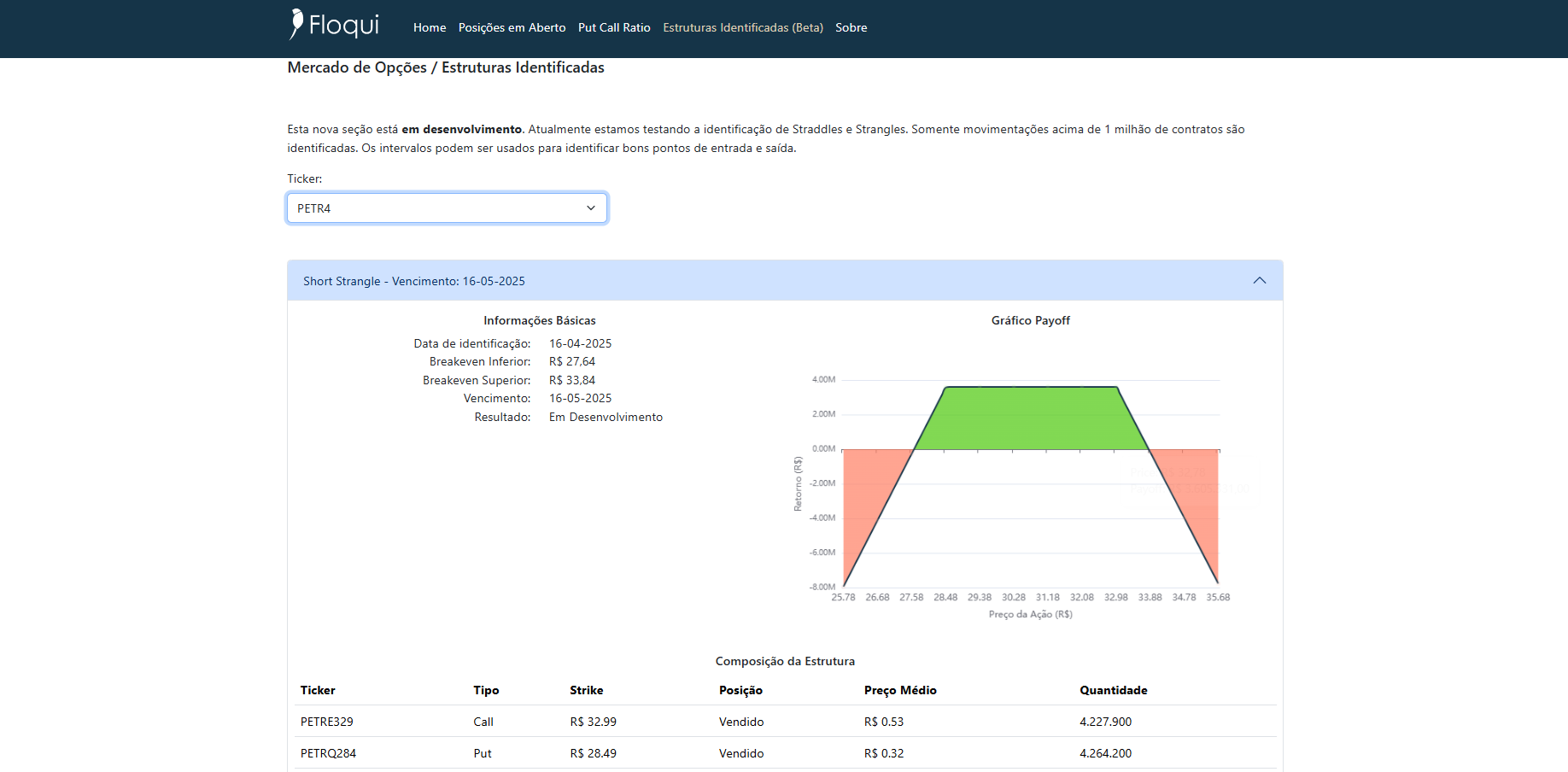The width and height of the screenshot is (1568, 772).
Task: Click the y-axis label 4.00M
Action: pos(823,379)
